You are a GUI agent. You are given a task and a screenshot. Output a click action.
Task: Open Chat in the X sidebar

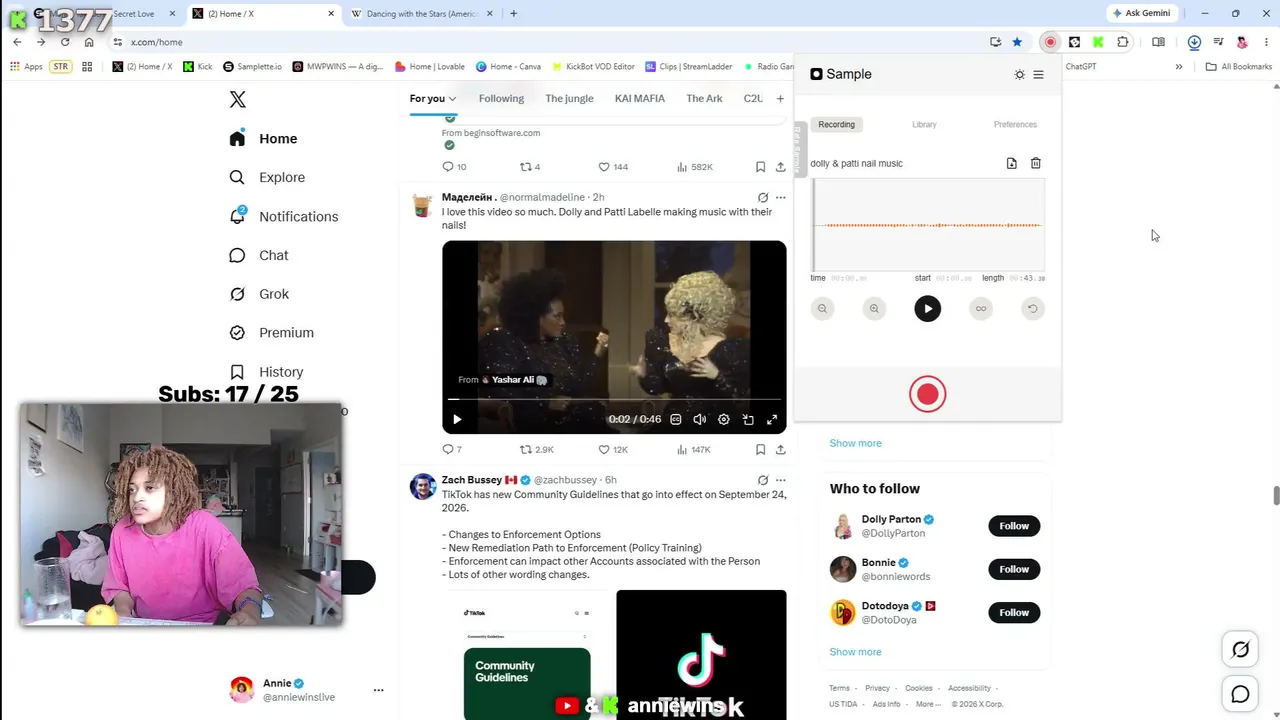point(259,255)
